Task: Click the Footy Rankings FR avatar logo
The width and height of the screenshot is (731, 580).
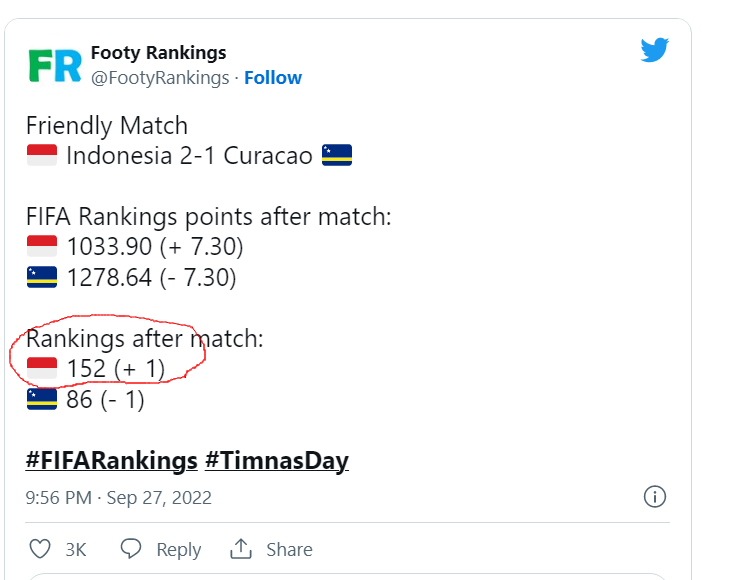Action: tap(54, 65)
